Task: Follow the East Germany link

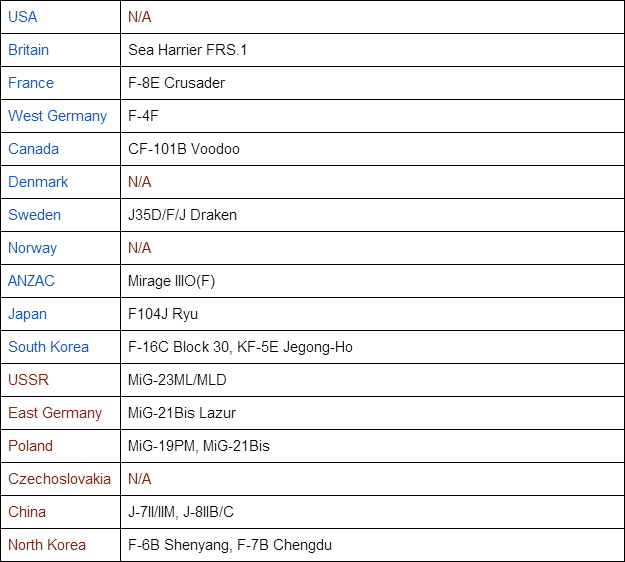Action: (x=55, y=413)
